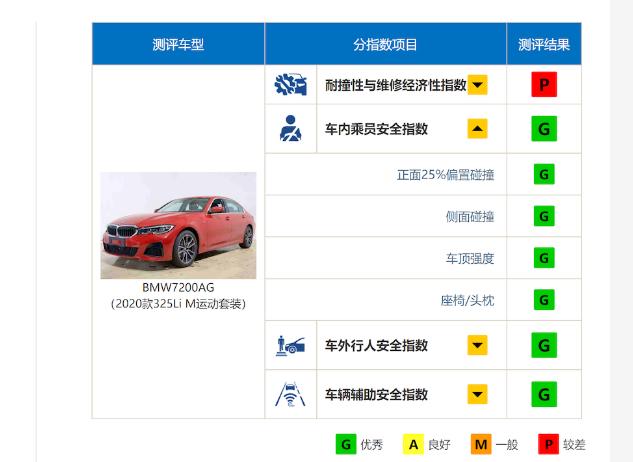The height and width of the screenshot is (462, 633).
Task: Click the 良好 legend label
Action: [439, 445]
